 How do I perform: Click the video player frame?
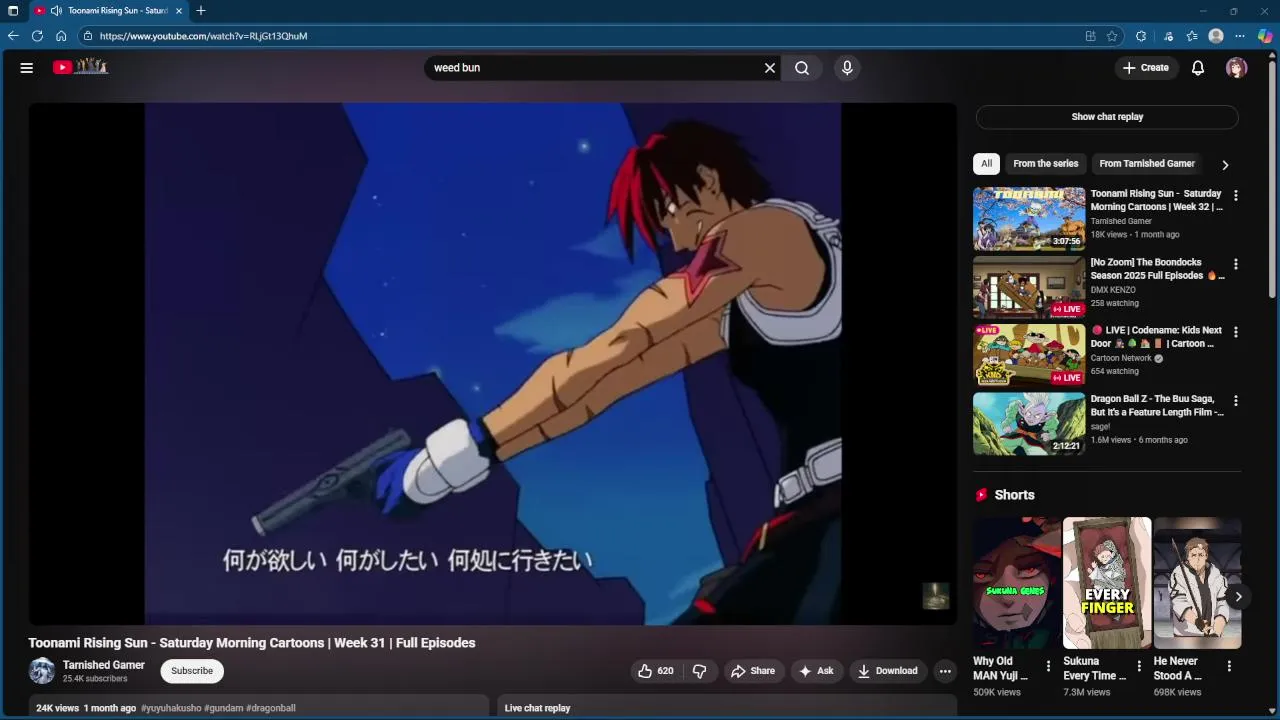pyautogui.click(x=493, y=364)
